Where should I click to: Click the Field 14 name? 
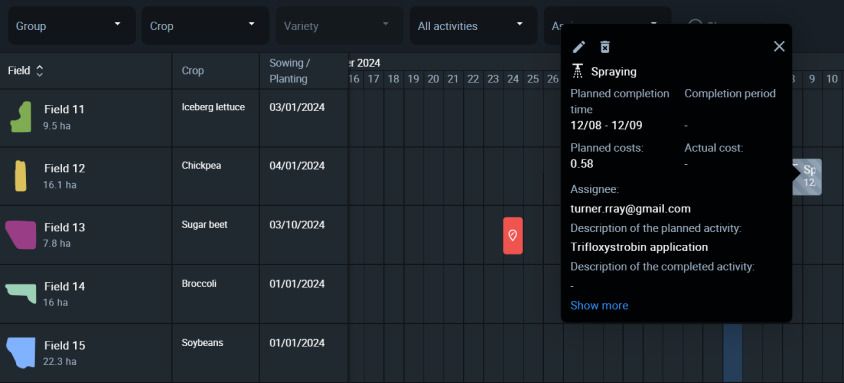point(65,286)
